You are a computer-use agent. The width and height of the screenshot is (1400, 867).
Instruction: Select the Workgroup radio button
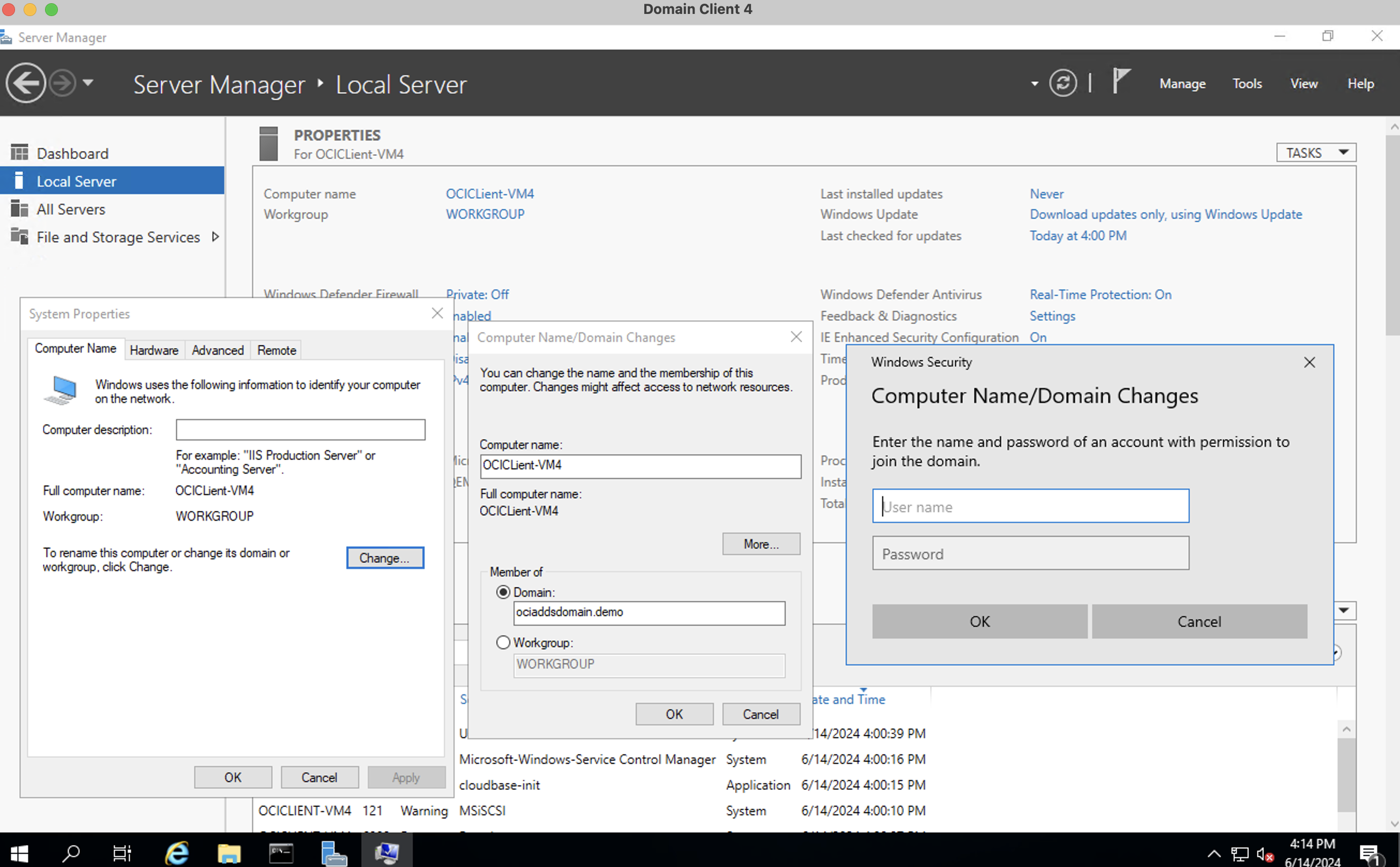click(502, 642)
